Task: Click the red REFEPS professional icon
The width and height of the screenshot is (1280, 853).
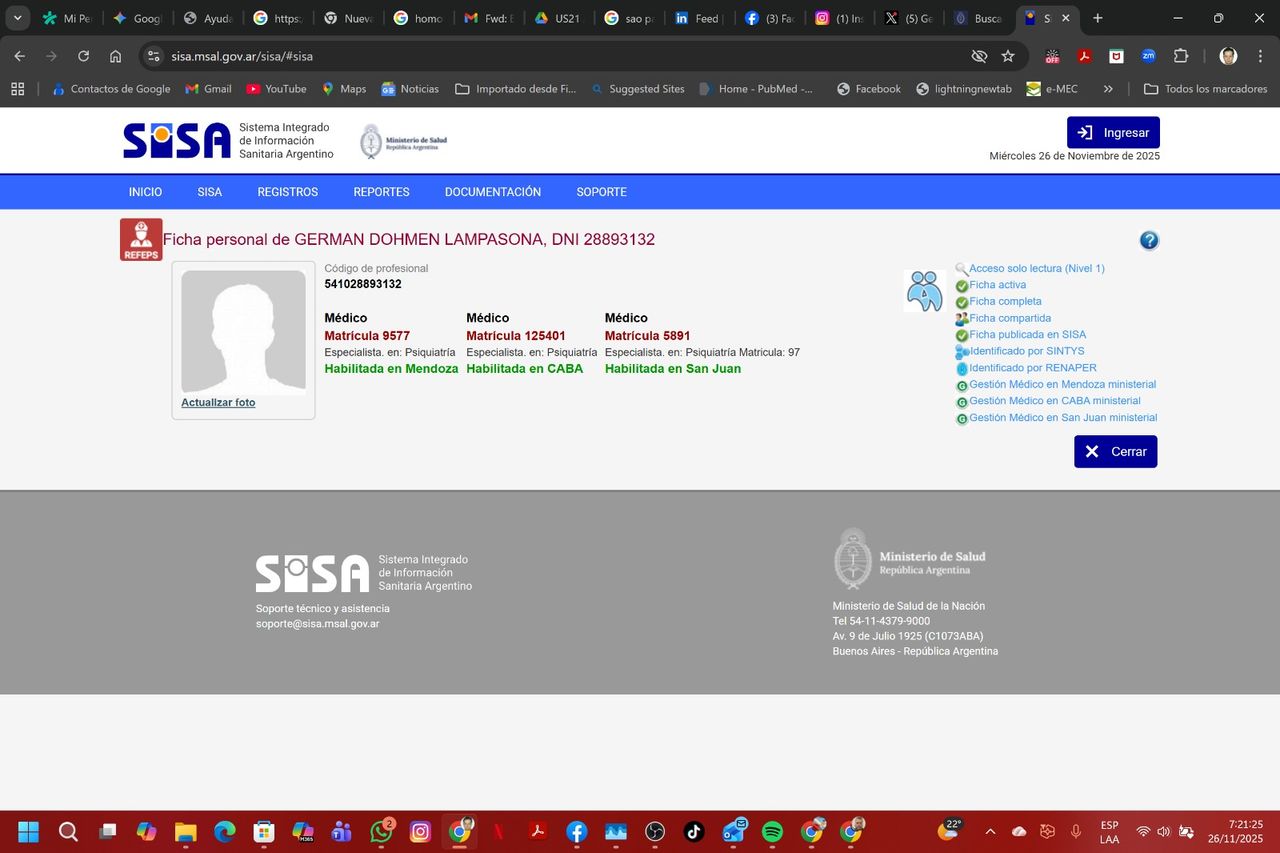Action: [x=141, y=240]
